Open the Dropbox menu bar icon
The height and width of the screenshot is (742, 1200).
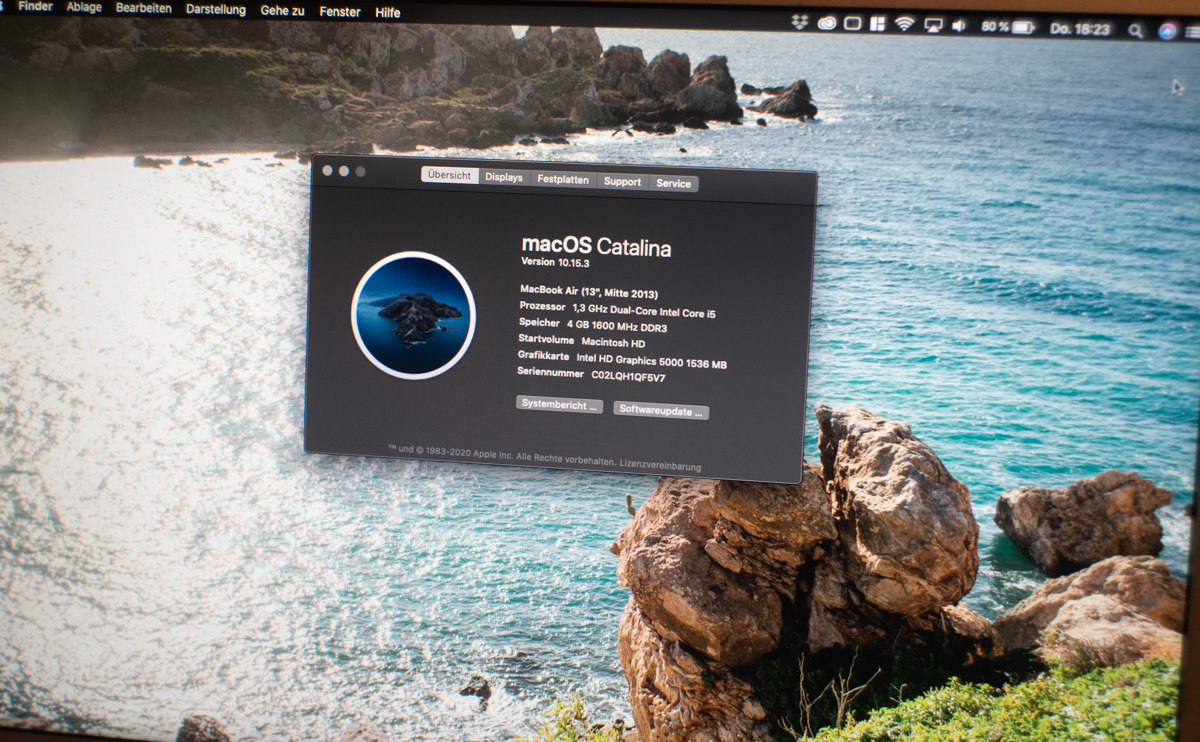(799, 23)
